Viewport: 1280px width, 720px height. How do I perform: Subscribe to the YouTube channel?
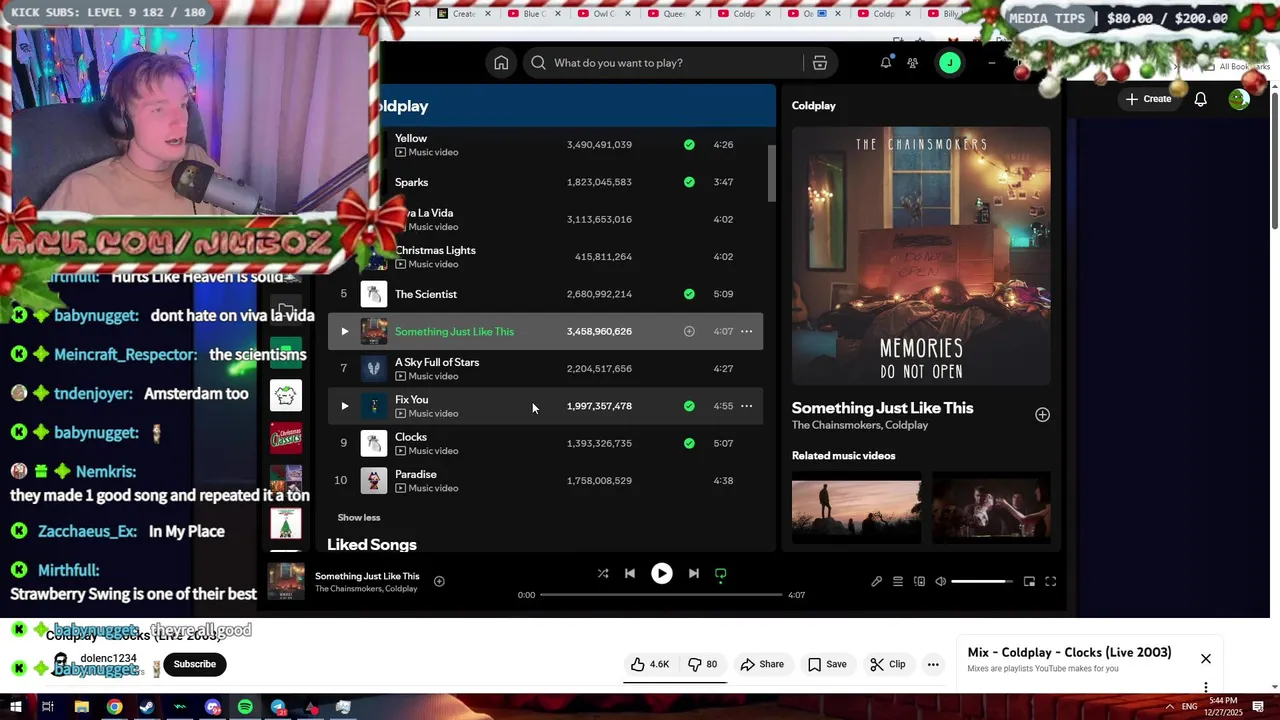pos(195,664)
